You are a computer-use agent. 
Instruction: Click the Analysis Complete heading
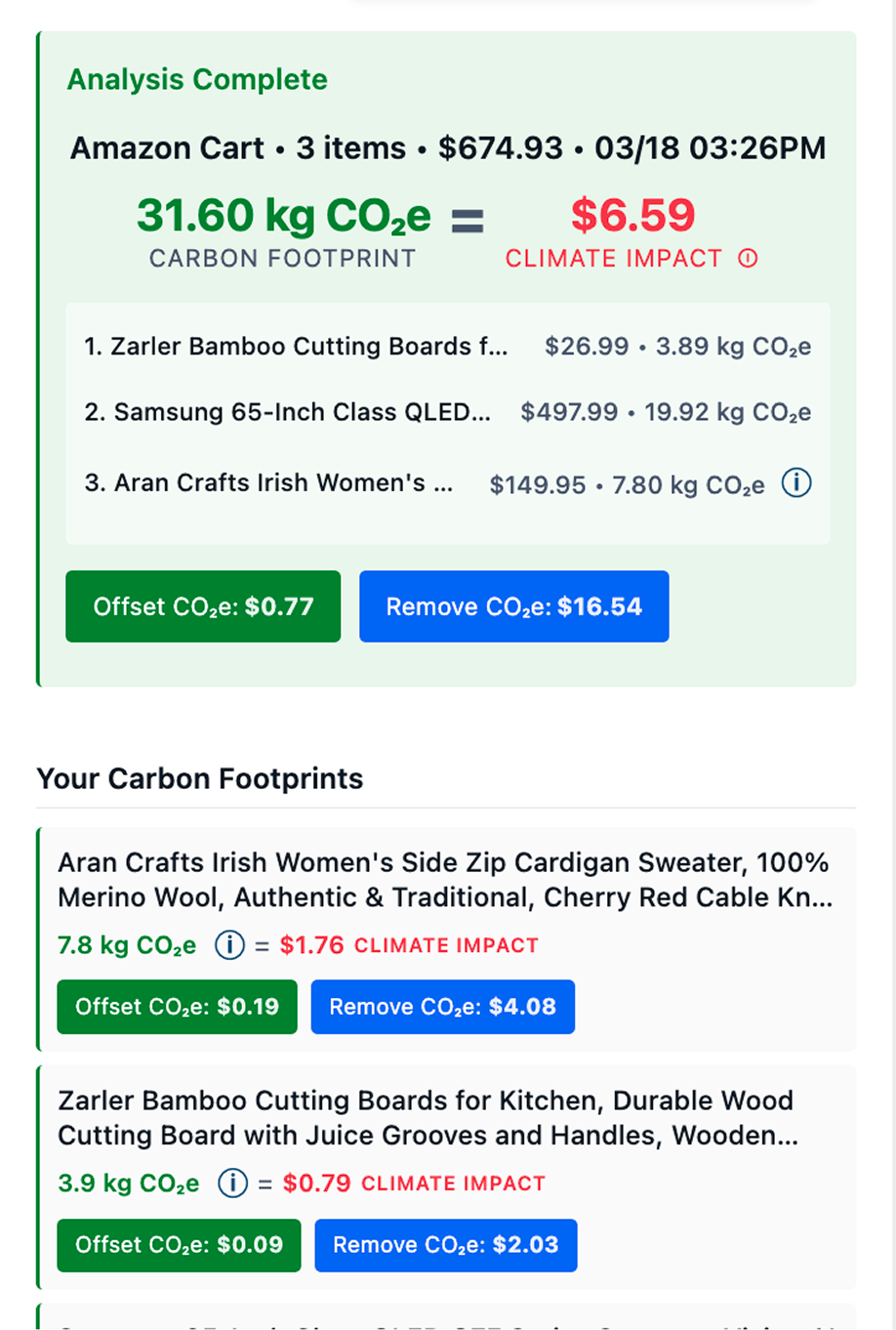click(x=196, y=79)
